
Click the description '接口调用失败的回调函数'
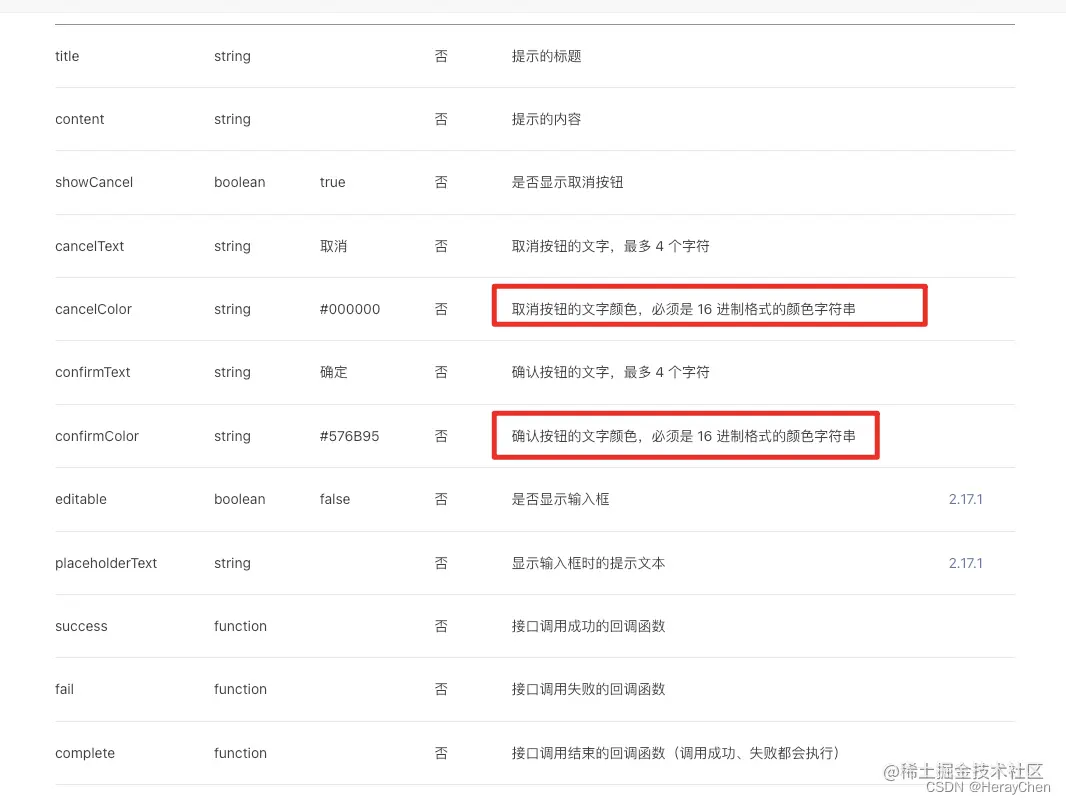[588, 690]
